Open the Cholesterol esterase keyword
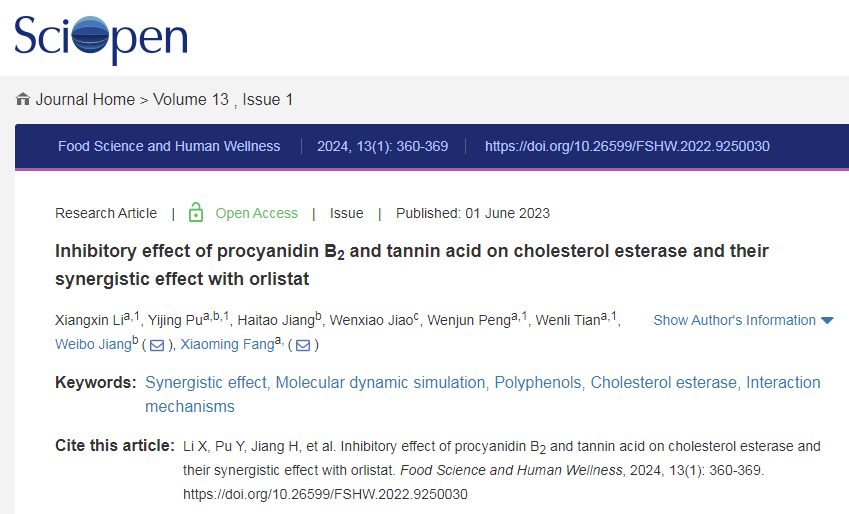 click(664, 382)
